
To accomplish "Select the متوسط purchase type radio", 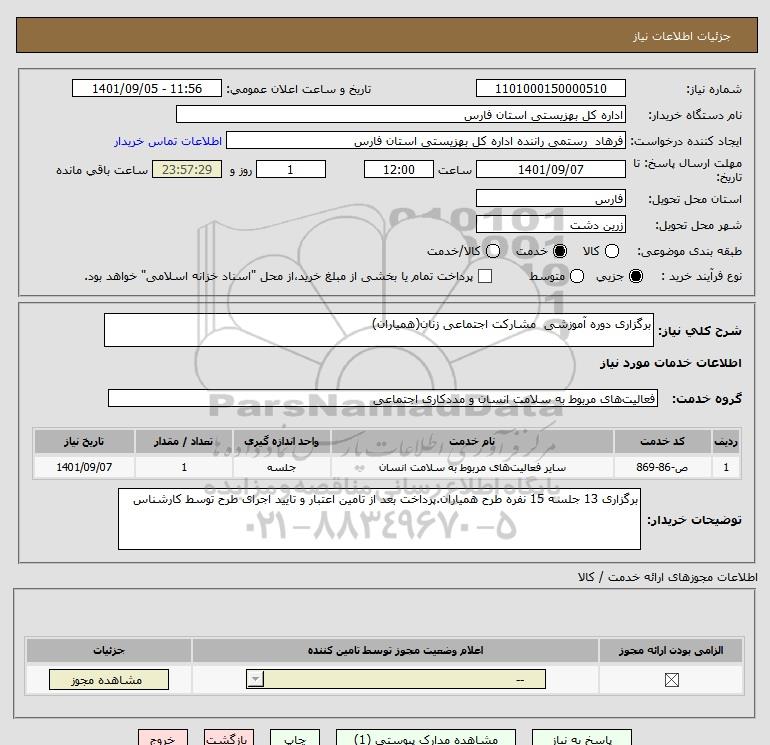I will click(577, 276).
